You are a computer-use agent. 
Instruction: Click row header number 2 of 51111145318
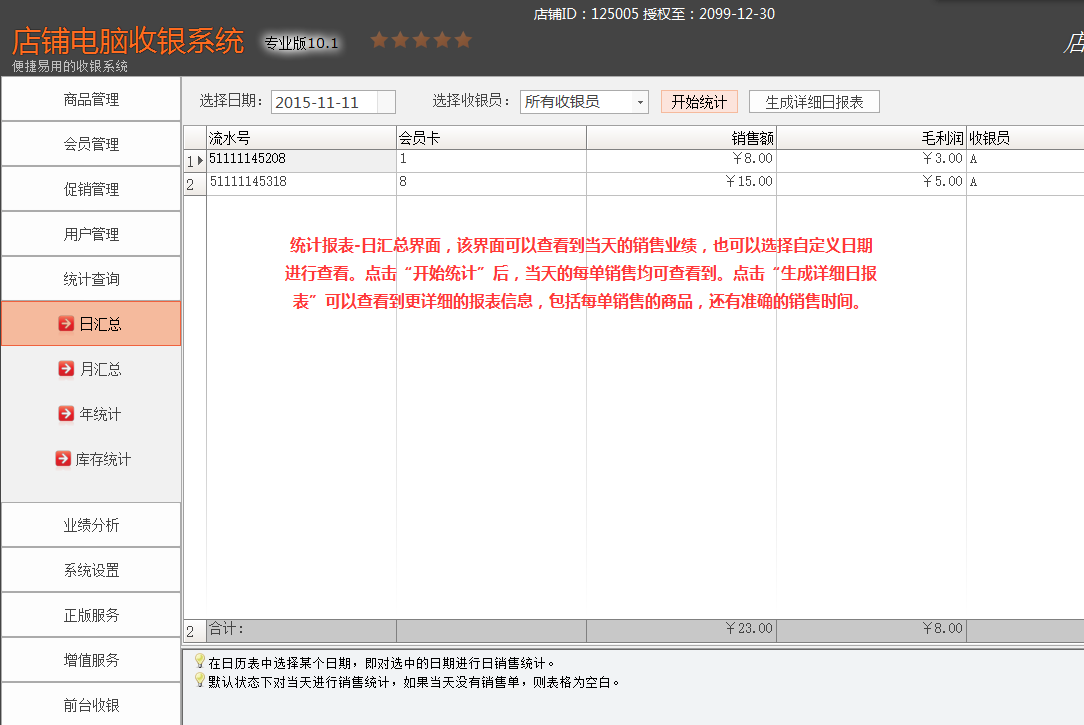(194, 185)
